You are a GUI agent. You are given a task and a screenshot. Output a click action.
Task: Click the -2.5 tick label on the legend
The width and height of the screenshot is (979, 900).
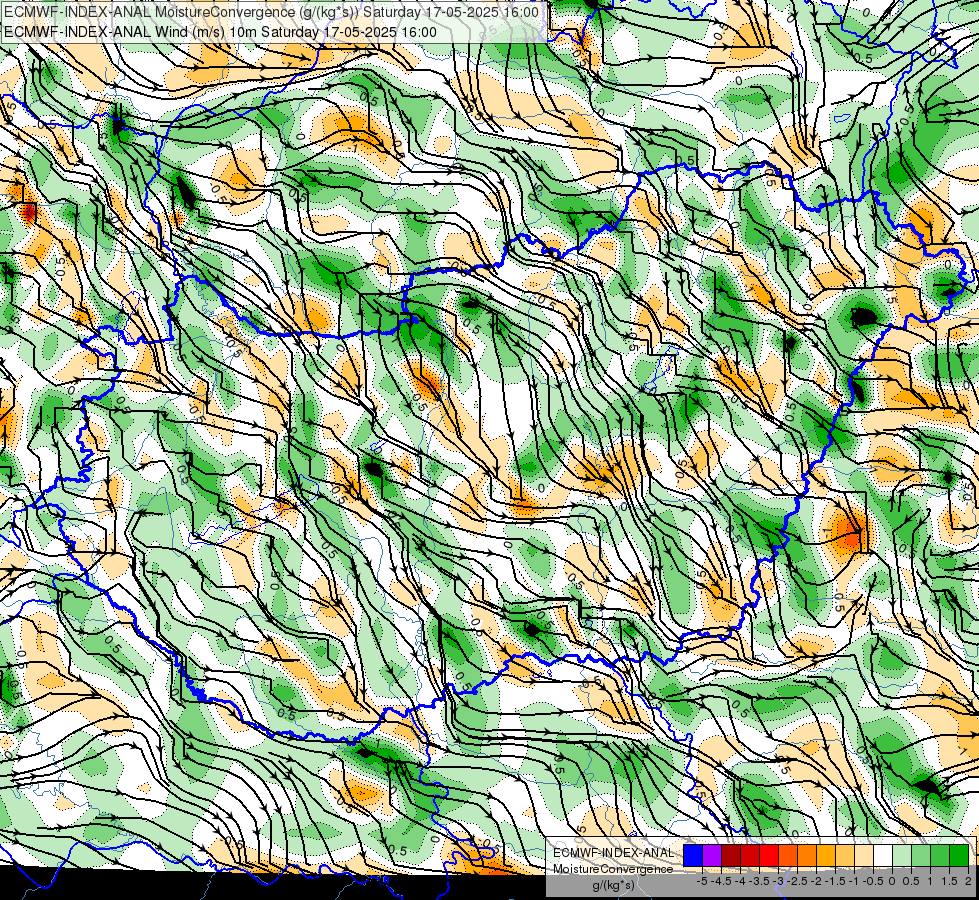click(797, 881)
